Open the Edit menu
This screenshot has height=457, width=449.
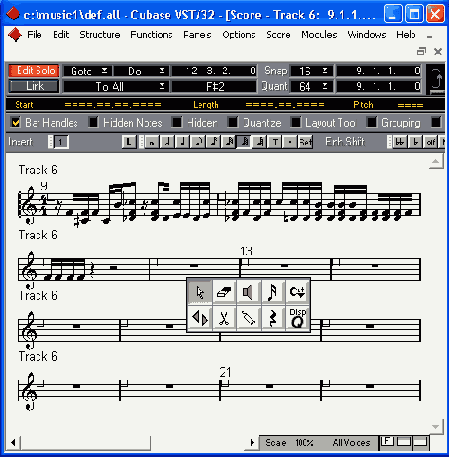(61, 35)
